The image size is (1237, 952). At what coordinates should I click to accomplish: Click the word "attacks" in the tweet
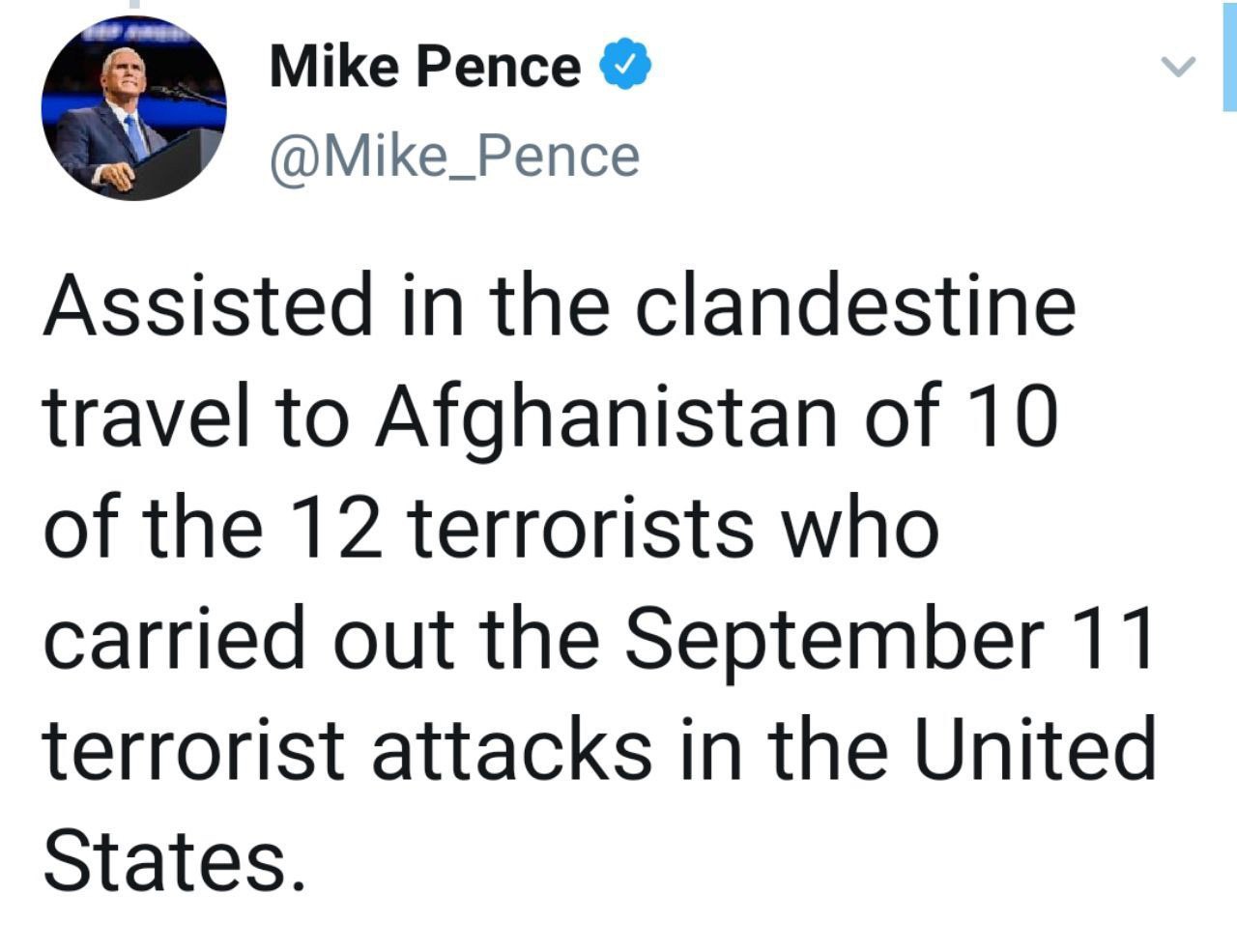tap(512, 749)
